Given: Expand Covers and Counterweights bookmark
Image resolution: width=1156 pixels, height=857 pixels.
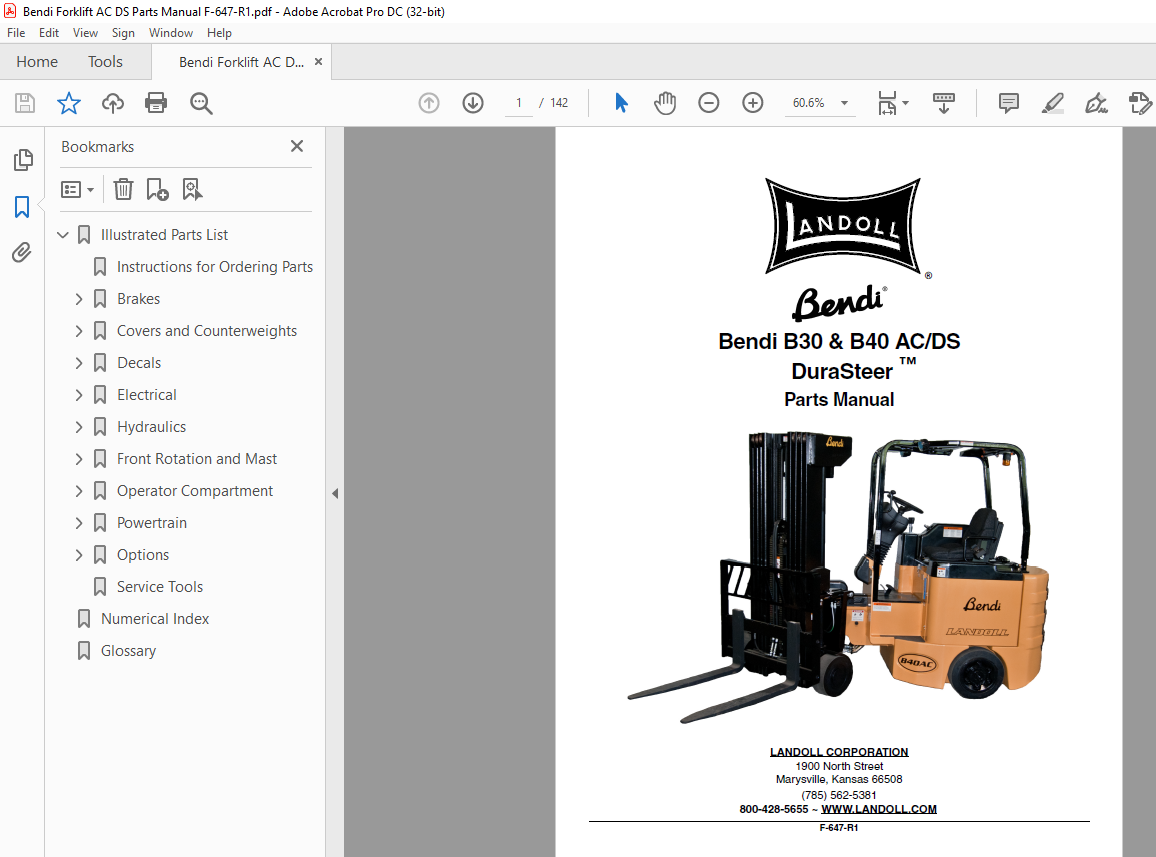Looking at the screenshot, I should (x=79, y=331).
